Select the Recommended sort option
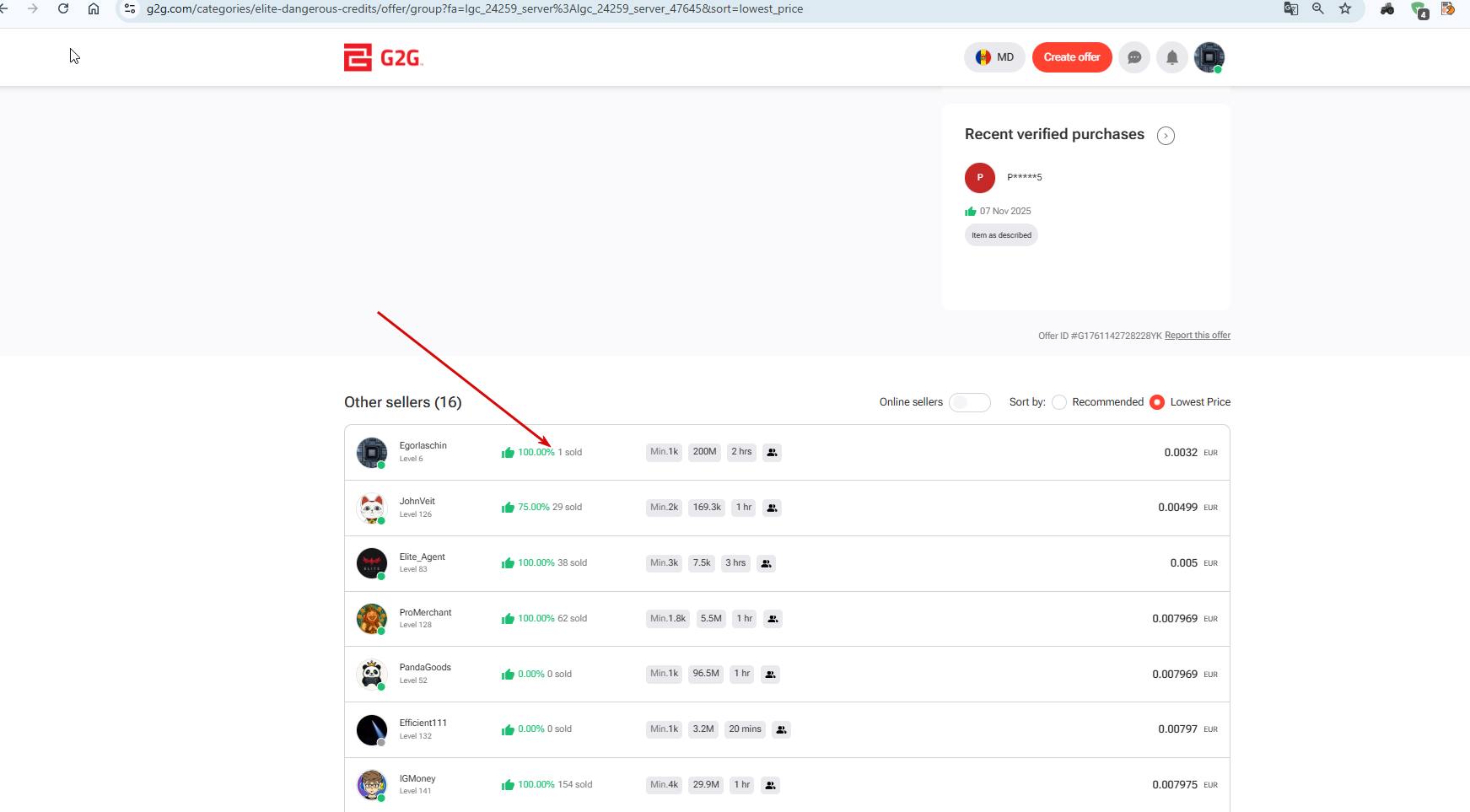Image resolution: width=1470 pixels, height=812 pixels. [x=1059, y=402]
